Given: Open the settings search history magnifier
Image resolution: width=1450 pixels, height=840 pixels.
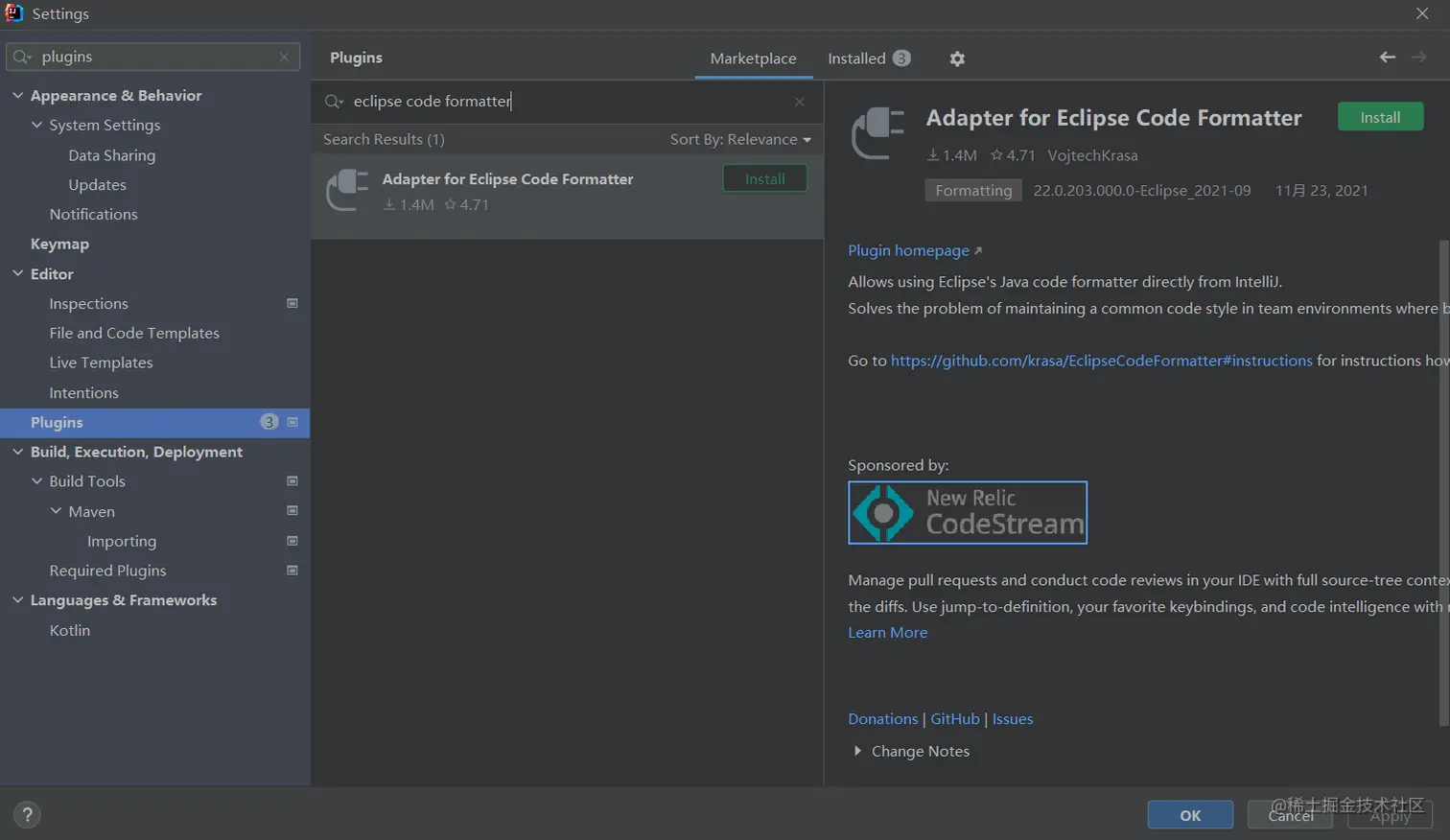Looking at the screenshot, I should tap(23, 57).
